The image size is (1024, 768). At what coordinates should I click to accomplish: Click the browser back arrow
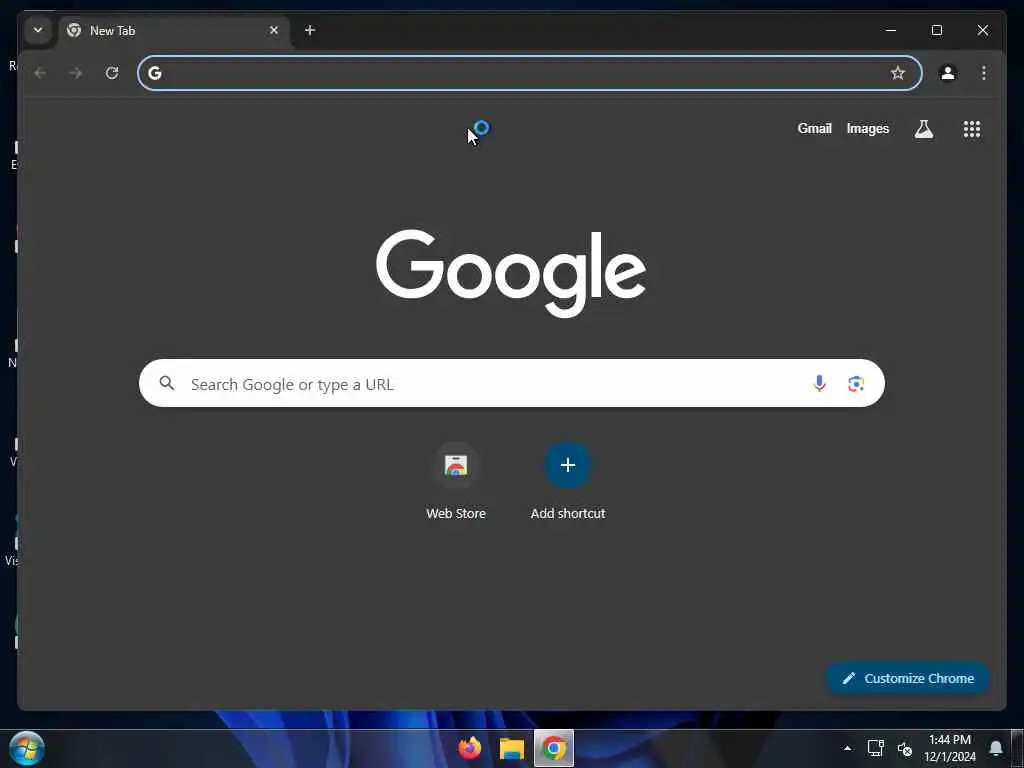(x=40, y=73)
